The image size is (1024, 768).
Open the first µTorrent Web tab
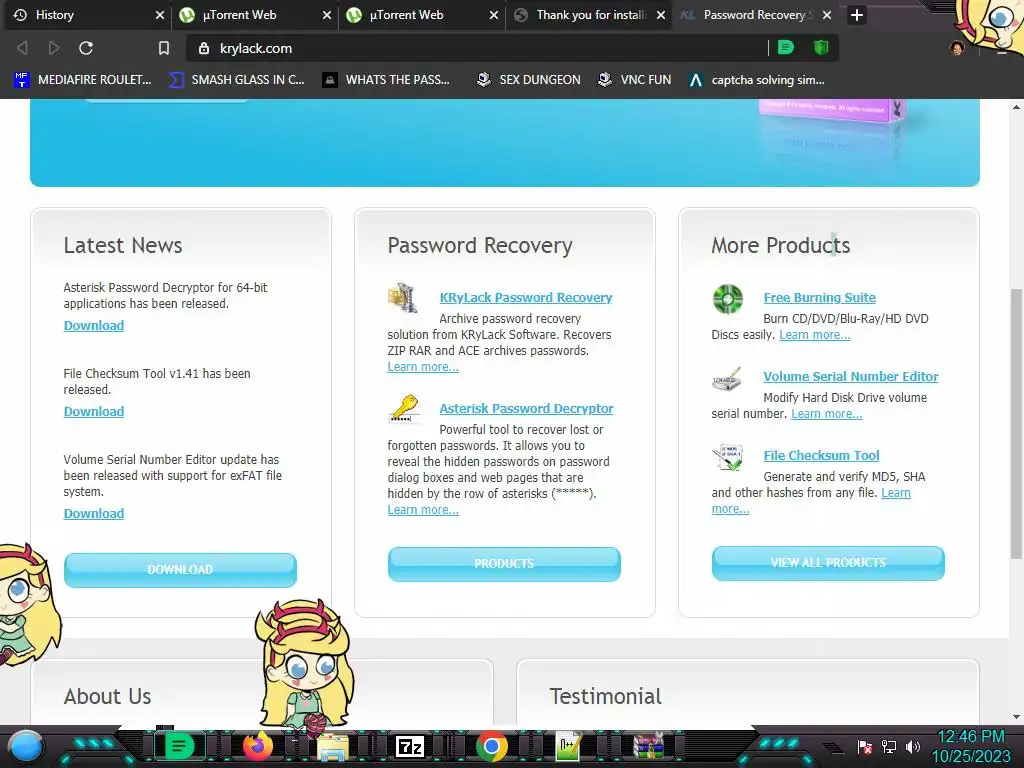[x=255, y=15]
